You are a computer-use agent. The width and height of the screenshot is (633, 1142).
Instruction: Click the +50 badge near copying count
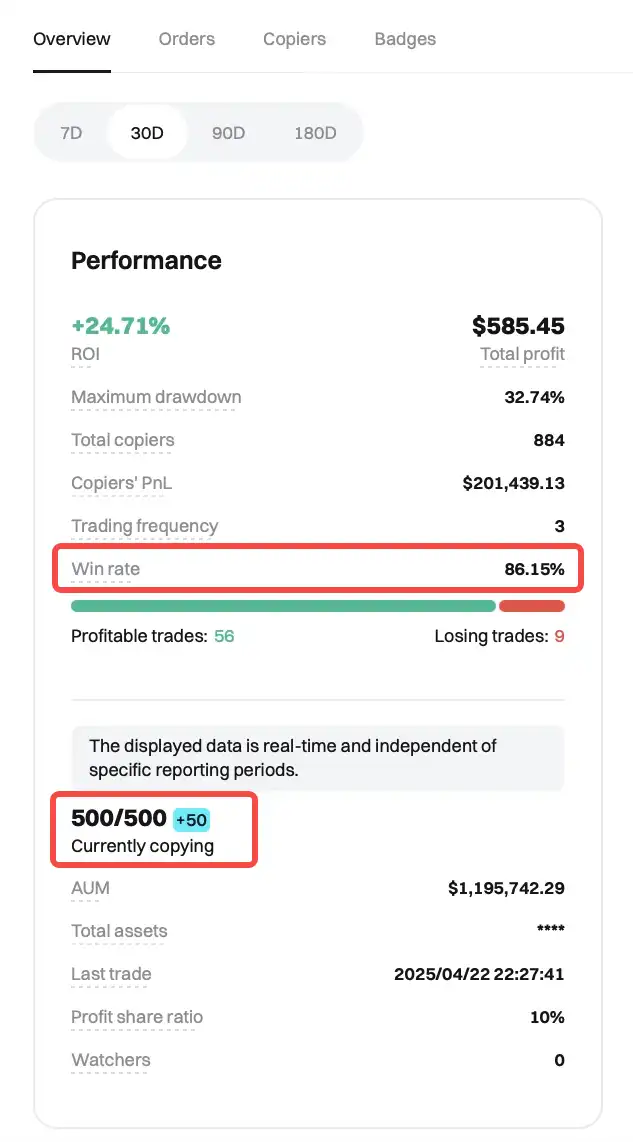[x=191, y=820]
